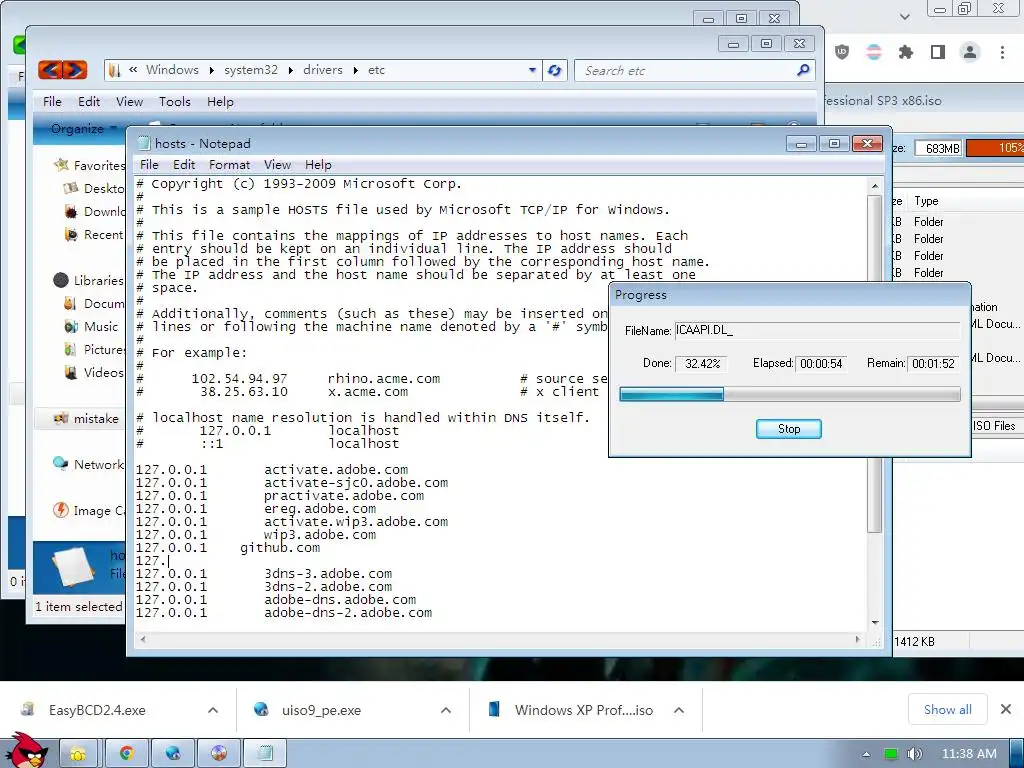The height and width of the screenshot is (768, 1024).
Task: Select Recent Places in navigation pane
Action: (93, 234)
